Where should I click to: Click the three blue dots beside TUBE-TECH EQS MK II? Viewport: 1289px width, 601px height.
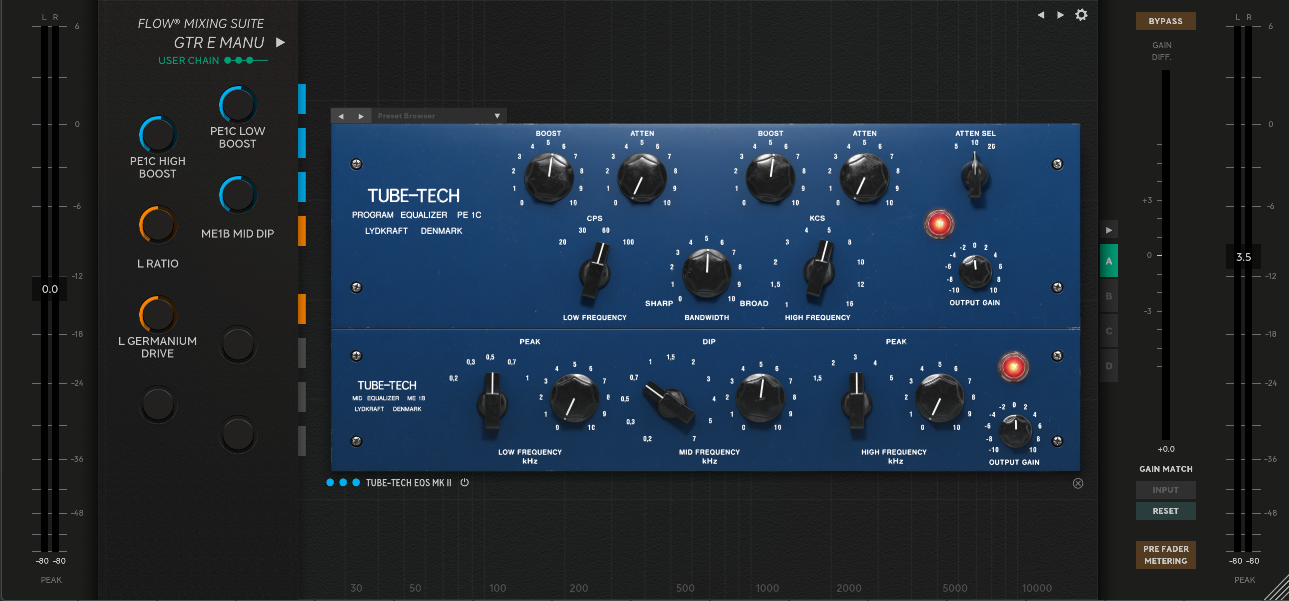pos(343,482)
